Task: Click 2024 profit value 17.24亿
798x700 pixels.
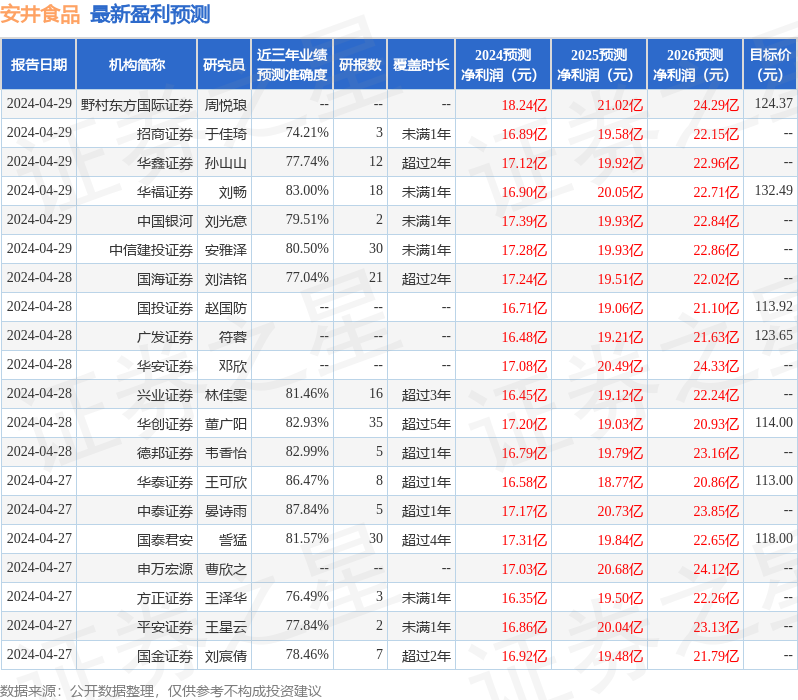Action: (524, 279)
